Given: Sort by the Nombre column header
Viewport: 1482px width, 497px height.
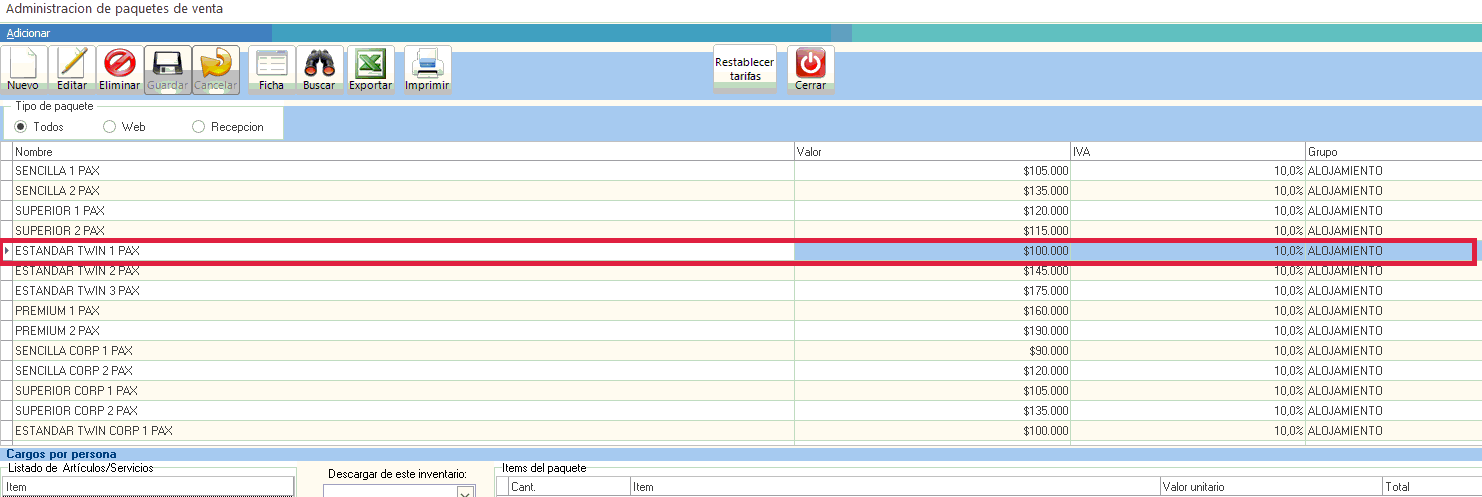Looking at the screenshot, I should point(400,151).
